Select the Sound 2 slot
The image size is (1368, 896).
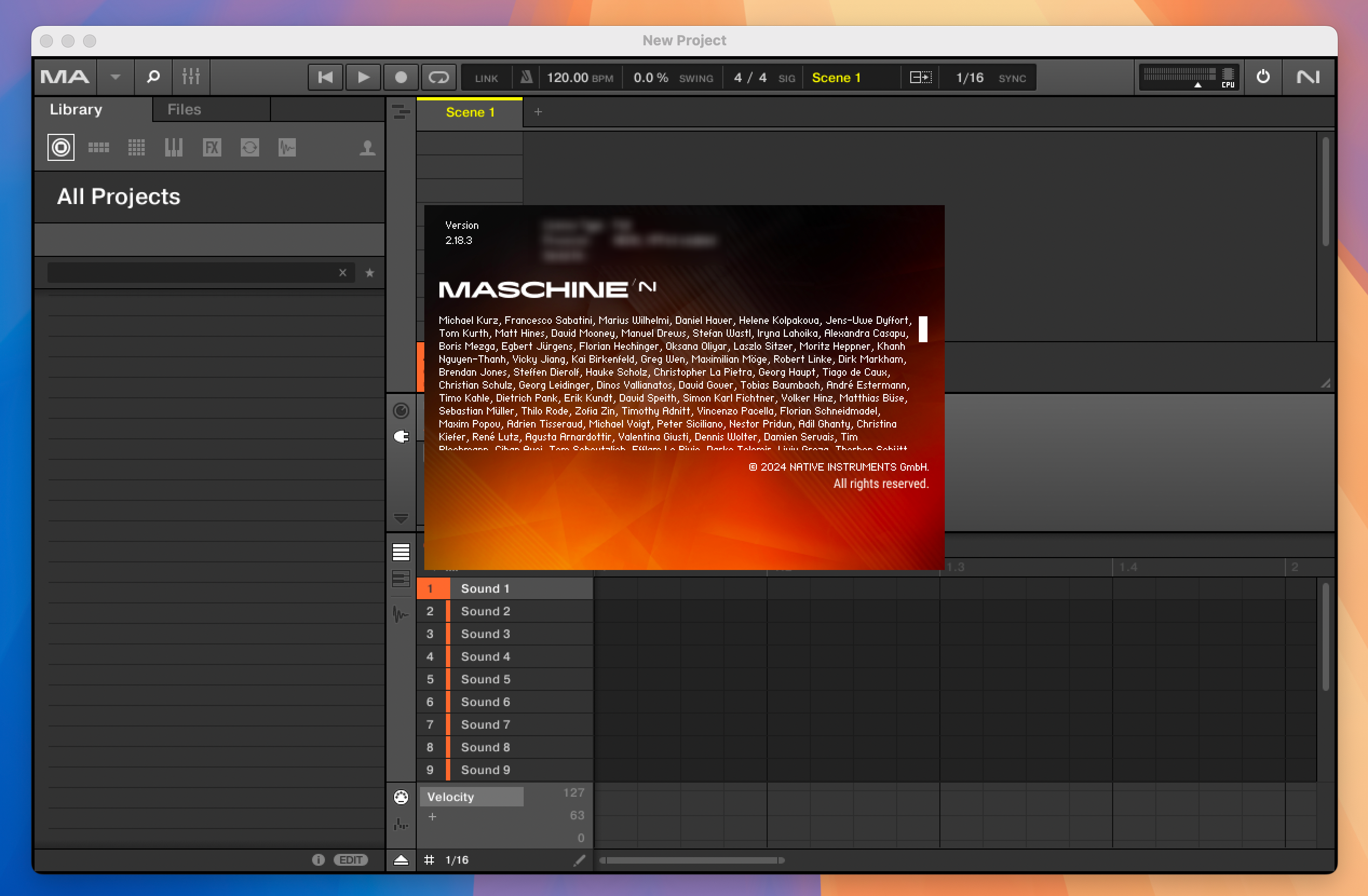pyautogui.click(x=505, y=611)
